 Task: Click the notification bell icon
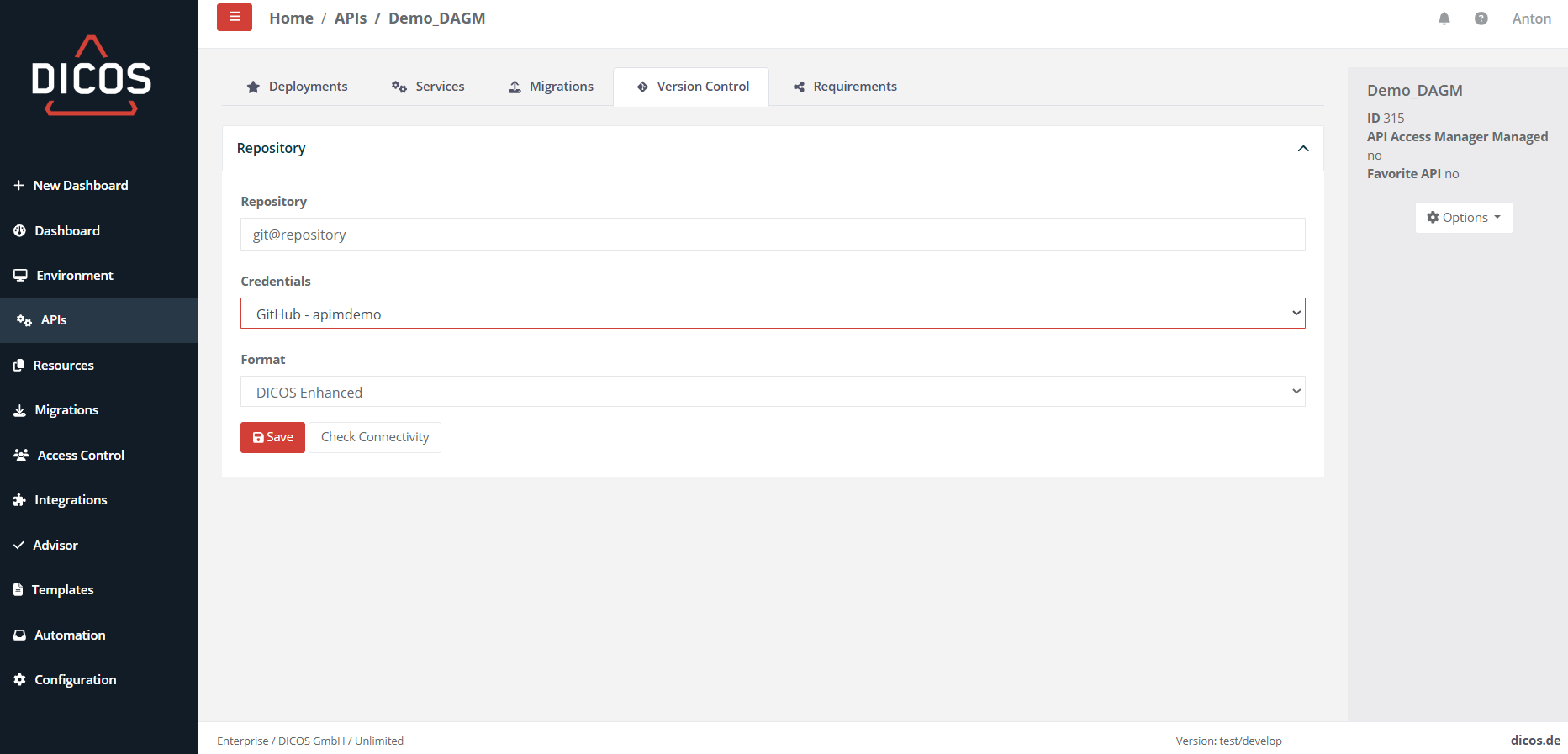click(x=1444, y=18)
